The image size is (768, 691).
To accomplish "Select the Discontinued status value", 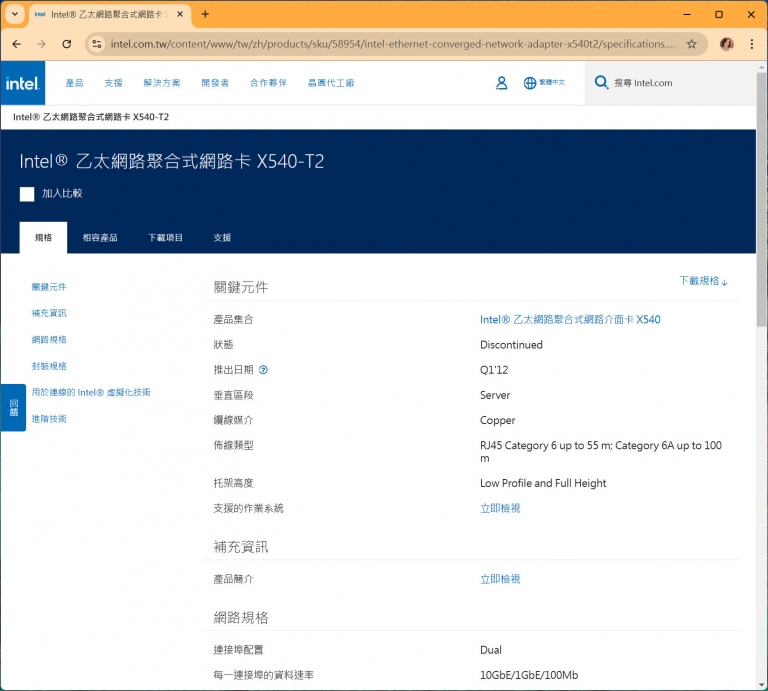I will pyautogui.click(x=511, y=345).
